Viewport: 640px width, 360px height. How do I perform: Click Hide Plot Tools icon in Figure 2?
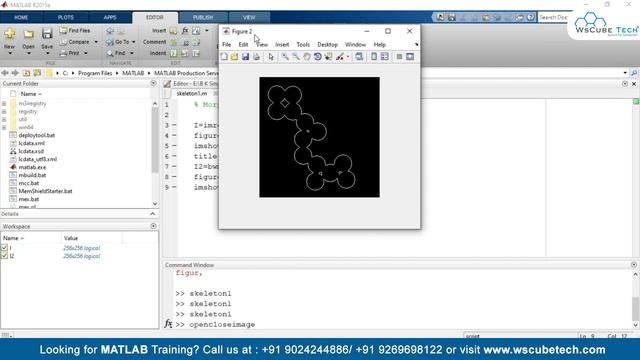coord(400,57)
